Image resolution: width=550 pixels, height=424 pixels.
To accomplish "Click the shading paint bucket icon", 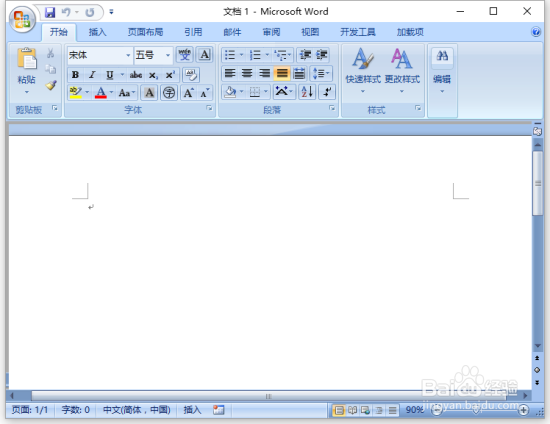I will pyautogui.click(x=230, y=92).
